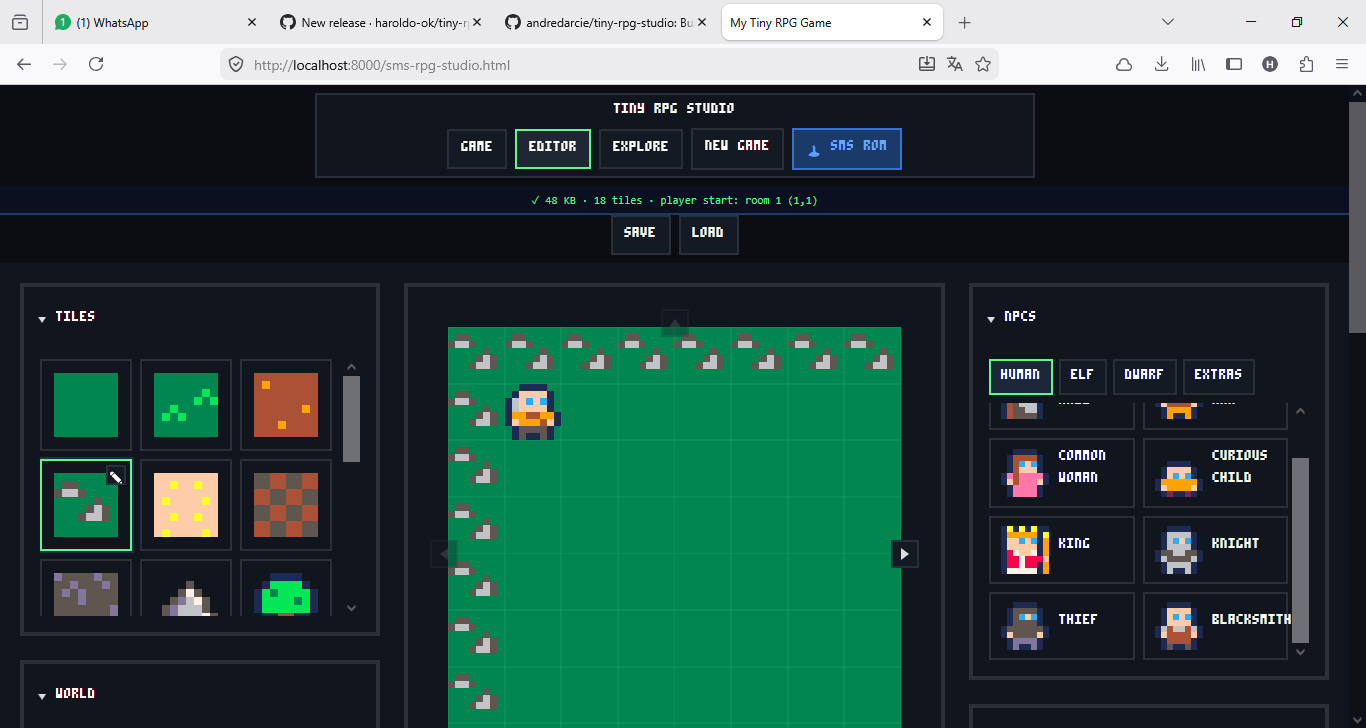
Task: Pick the Knight NPC
Action: tap(1216, 550)
